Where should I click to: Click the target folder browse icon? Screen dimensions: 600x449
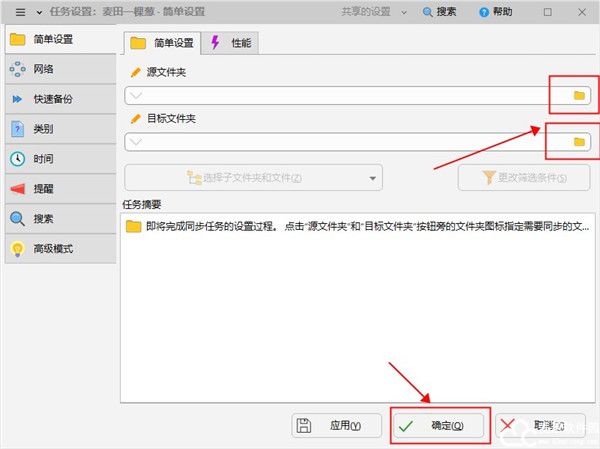[578, 142]
